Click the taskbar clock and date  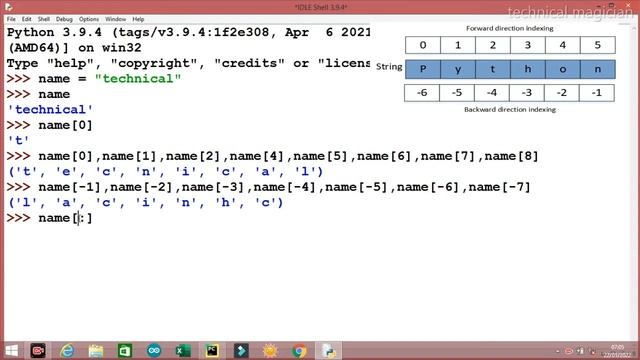coord(618,351)
